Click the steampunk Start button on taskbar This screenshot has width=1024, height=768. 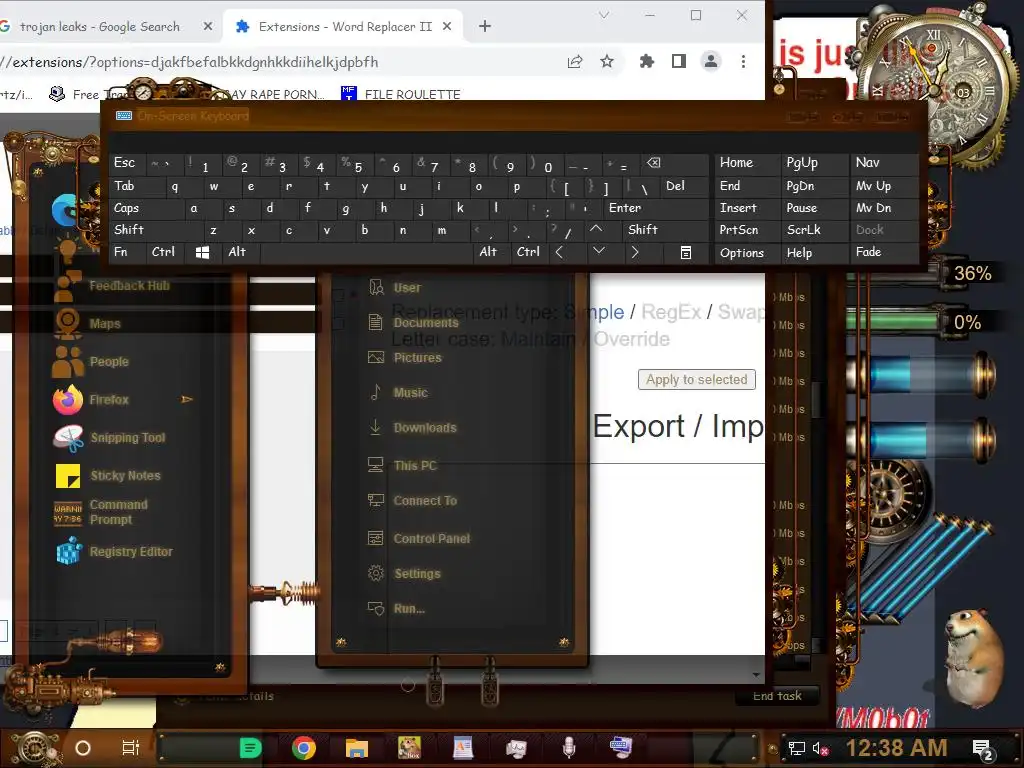[34, 748]
